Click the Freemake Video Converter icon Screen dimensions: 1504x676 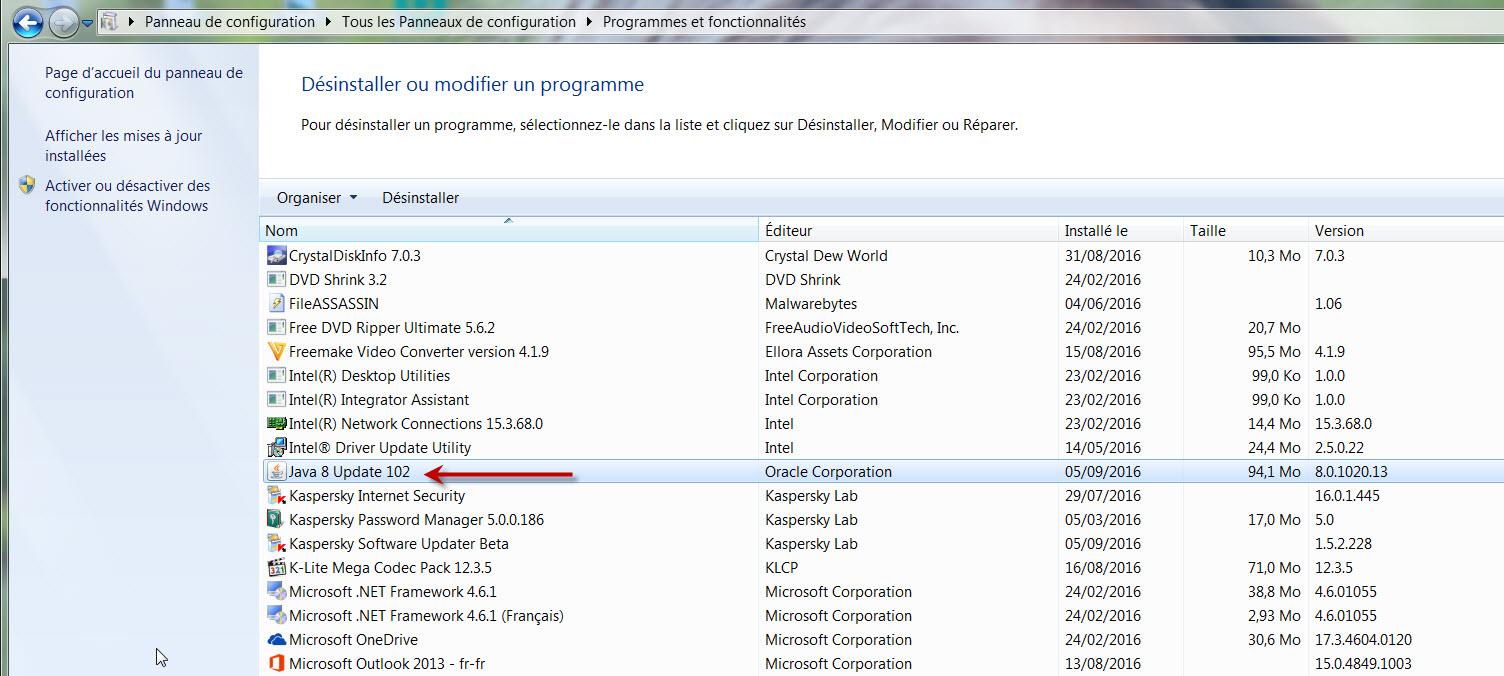[x=277, y=351]
